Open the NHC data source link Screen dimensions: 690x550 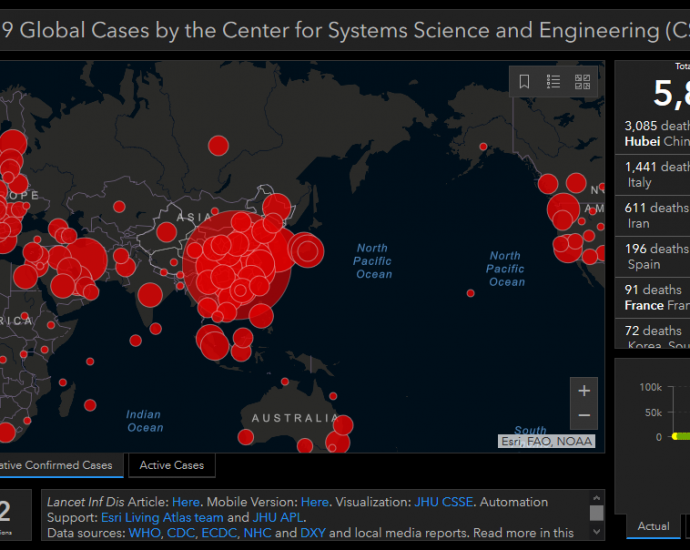tap(257, 533)
